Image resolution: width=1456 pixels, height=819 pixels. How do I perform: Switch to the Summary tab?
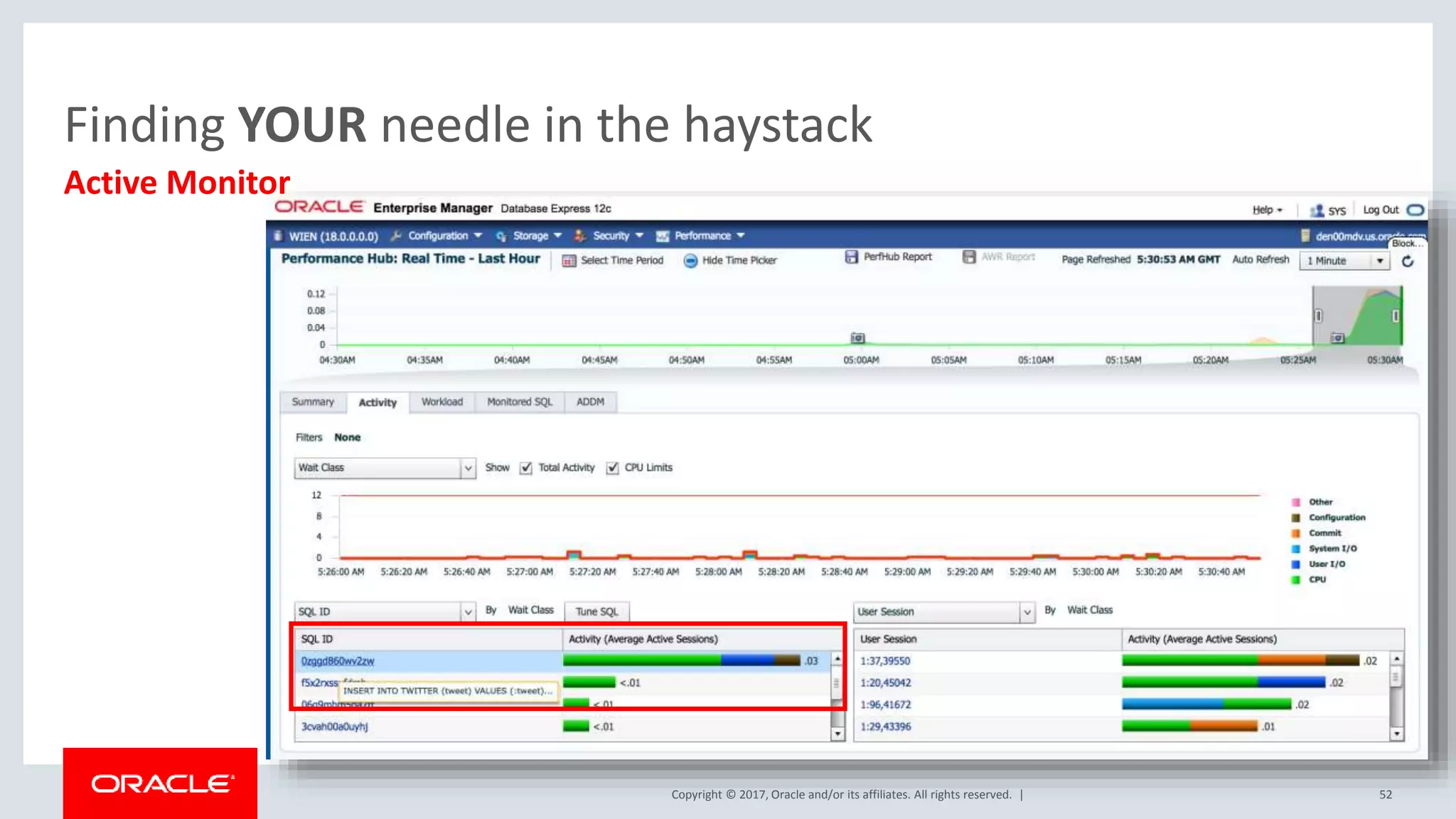[313, 402]
